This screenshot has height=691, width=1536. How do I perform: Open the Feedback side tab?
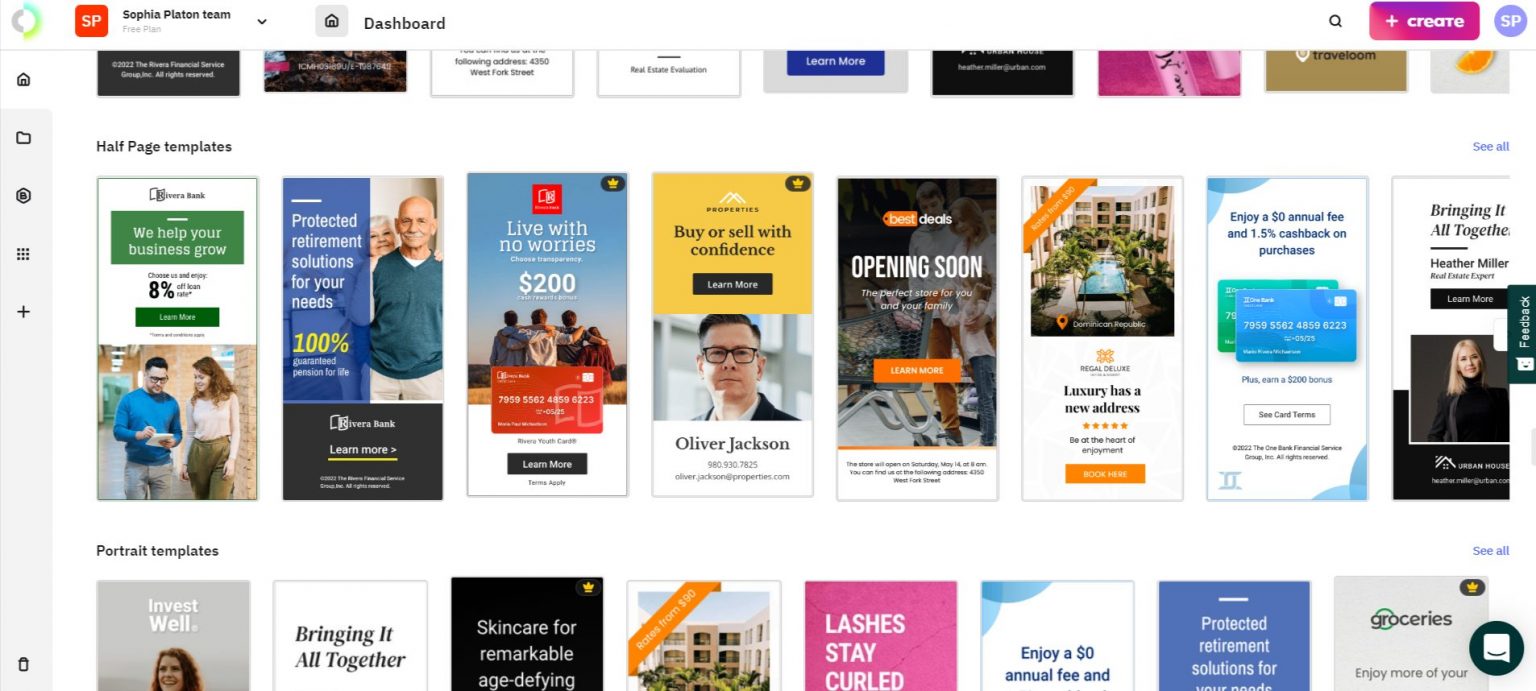tap(1523, 334)
